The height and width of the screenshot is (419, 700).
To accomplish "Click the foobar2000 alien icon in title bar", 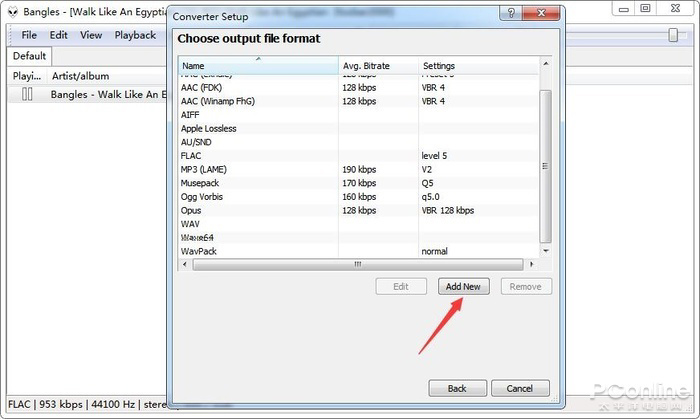I will [12, 12].
